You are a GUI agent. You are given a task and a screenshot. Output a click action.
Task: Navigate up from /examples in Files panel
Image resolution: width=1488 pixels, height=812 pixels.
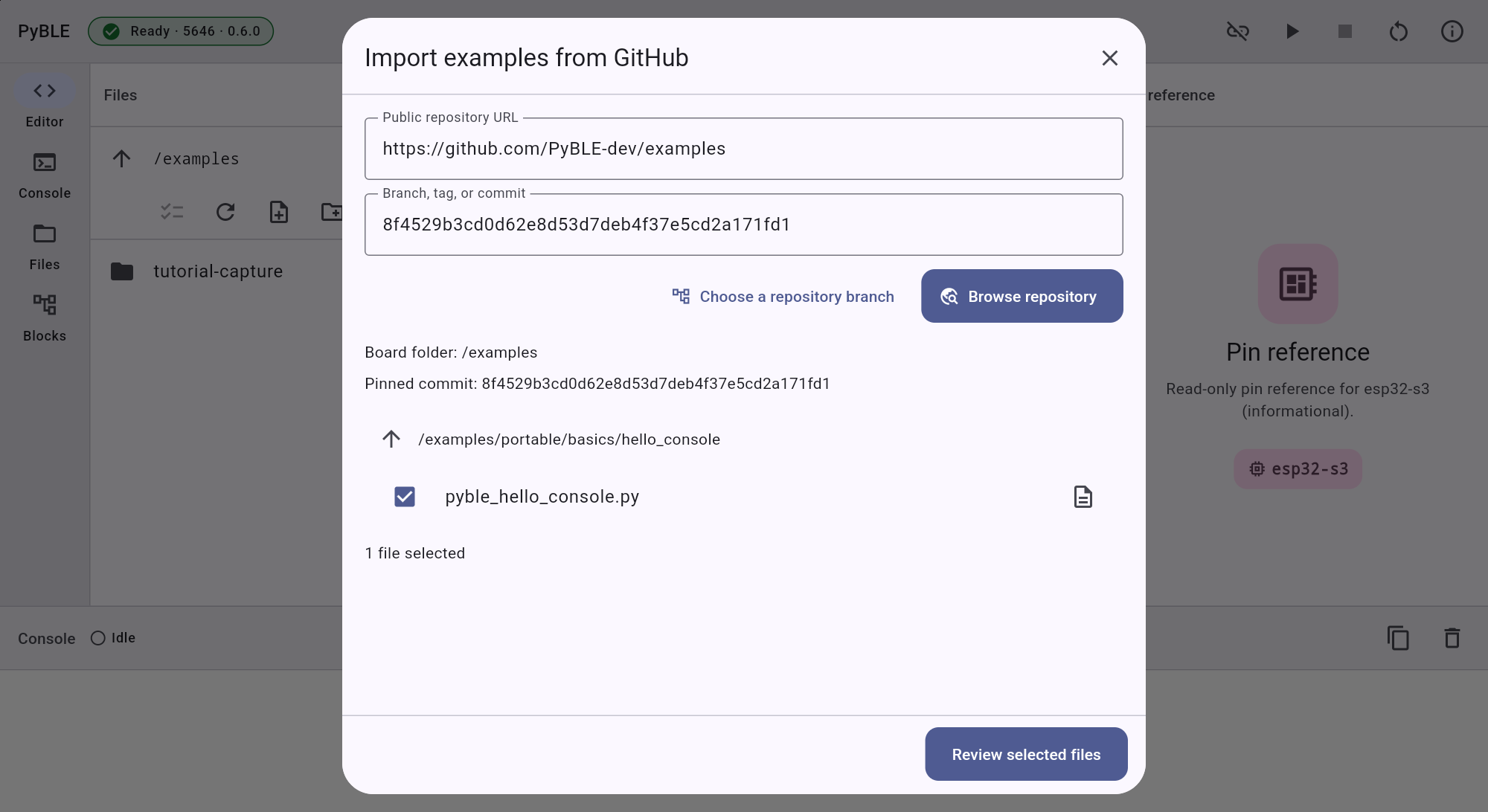click(x=122, y=158)
